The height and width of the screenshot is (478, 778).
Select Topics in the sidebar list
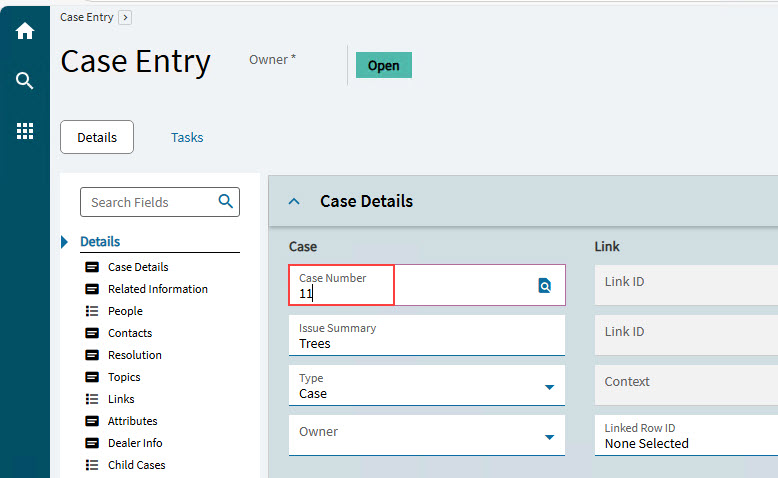(124, 377)
